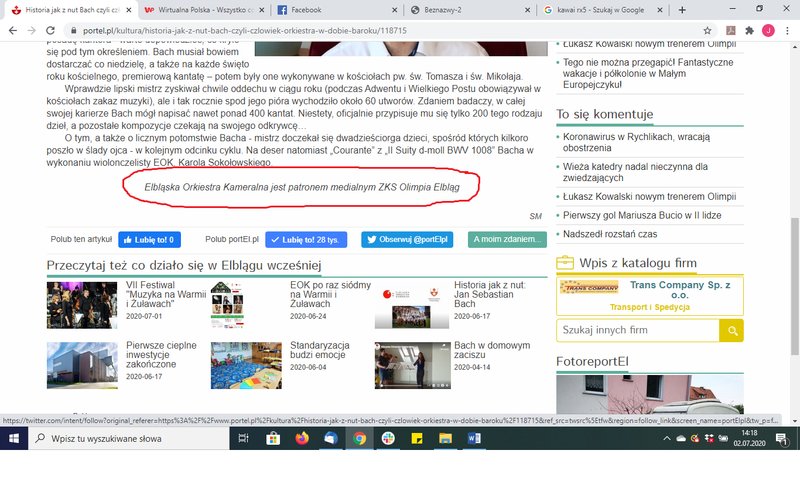The image size is (800, 491).
Task: Bookmark this page with star icon
Action: pyautogui.click(x=708, y=31)
